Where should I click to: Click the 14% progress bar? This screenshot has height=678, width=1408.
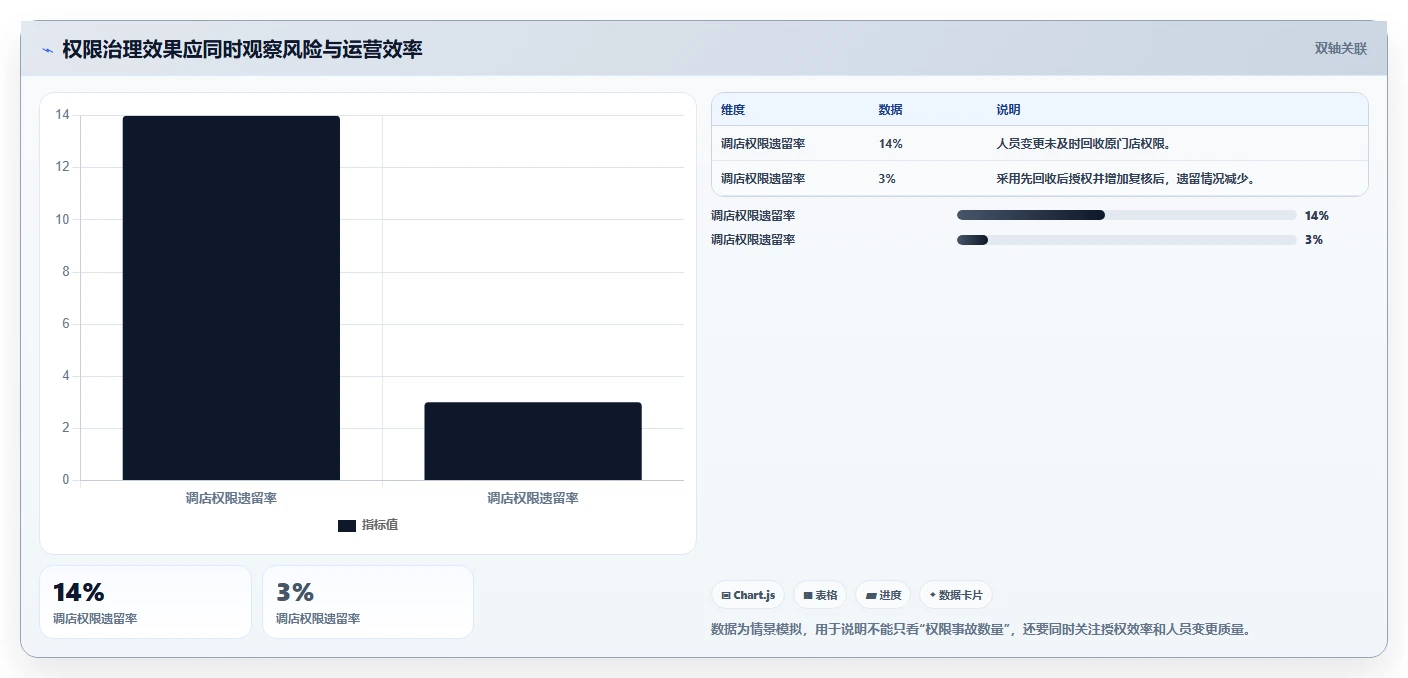(1126, 215)
